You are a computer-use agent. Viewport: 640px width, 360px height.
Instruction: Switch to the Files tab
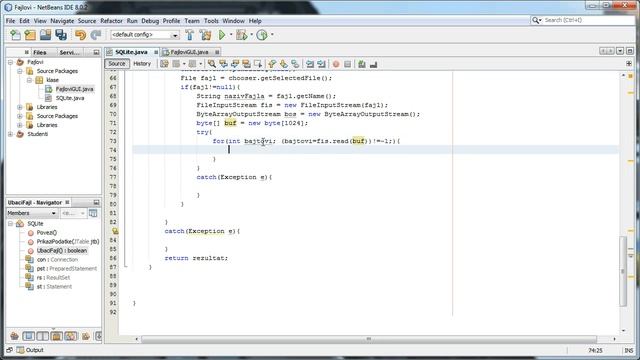pyautogui.click(x=40, y=52)
